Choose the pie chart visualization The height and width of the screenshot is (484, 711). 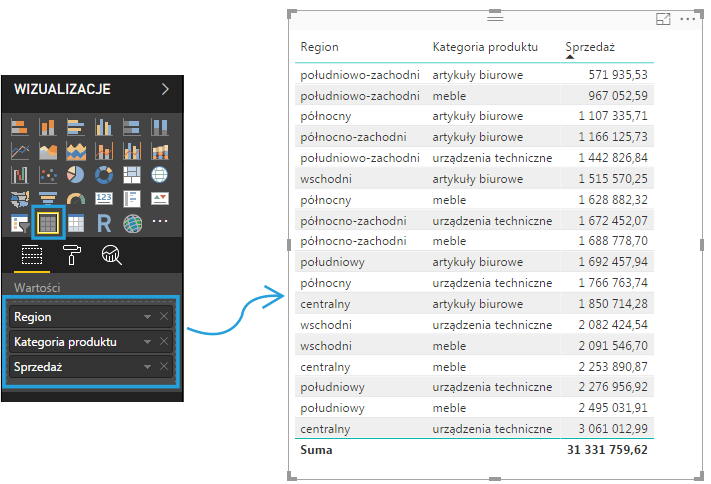click(75, 174)
